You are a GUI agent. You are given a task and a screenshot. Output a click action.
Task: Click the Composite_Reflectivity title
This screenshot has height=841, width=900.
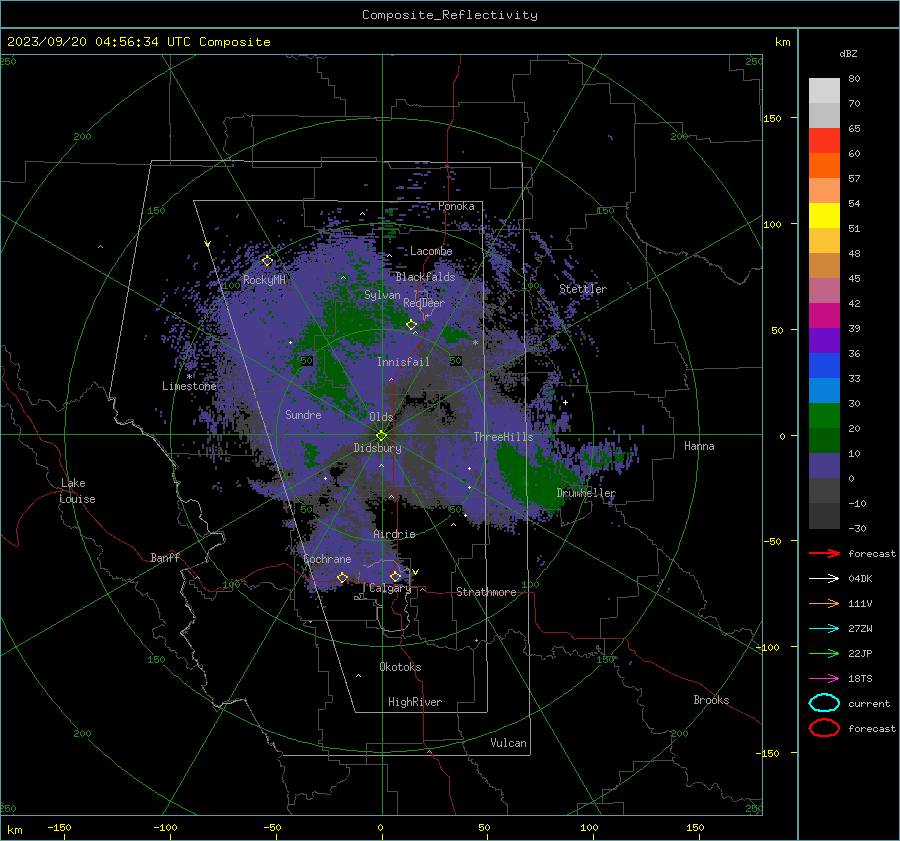click(x=450, y=15)
